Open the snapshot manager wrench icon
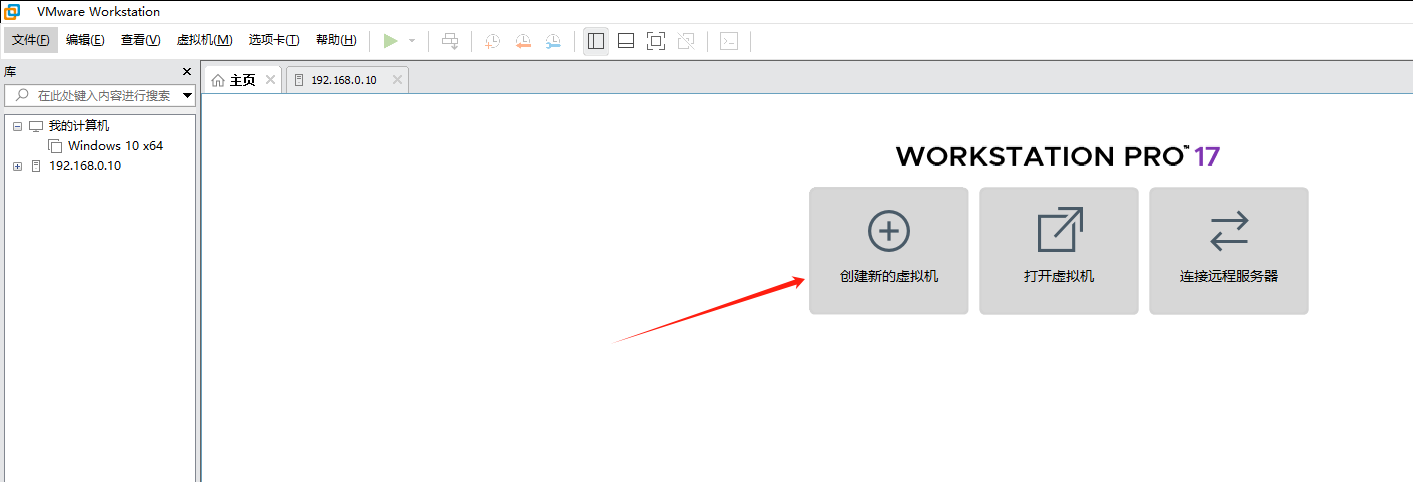 point(553,41)
